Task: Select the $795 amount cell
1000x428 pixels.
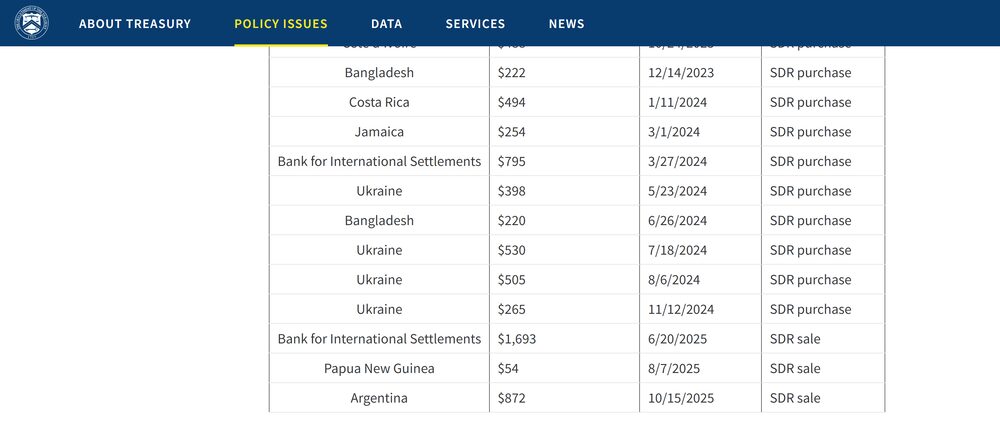Action: 512,161
